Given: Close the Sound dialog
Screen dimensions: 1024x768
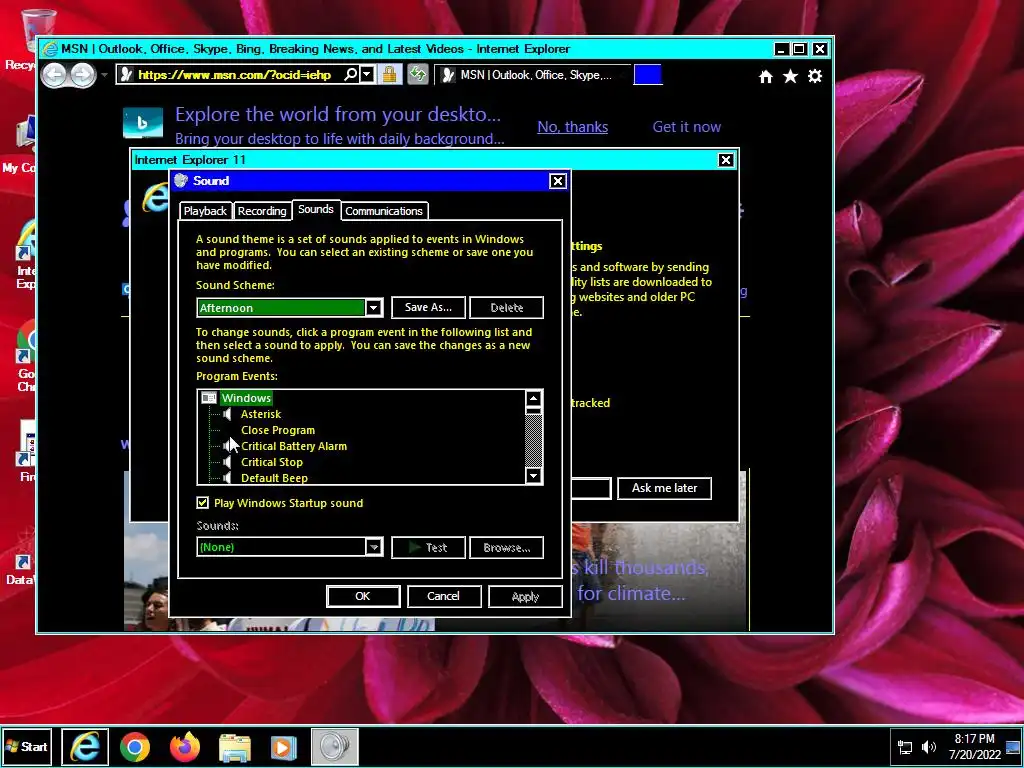Looking at the screenshot, I should pos(558,181).
